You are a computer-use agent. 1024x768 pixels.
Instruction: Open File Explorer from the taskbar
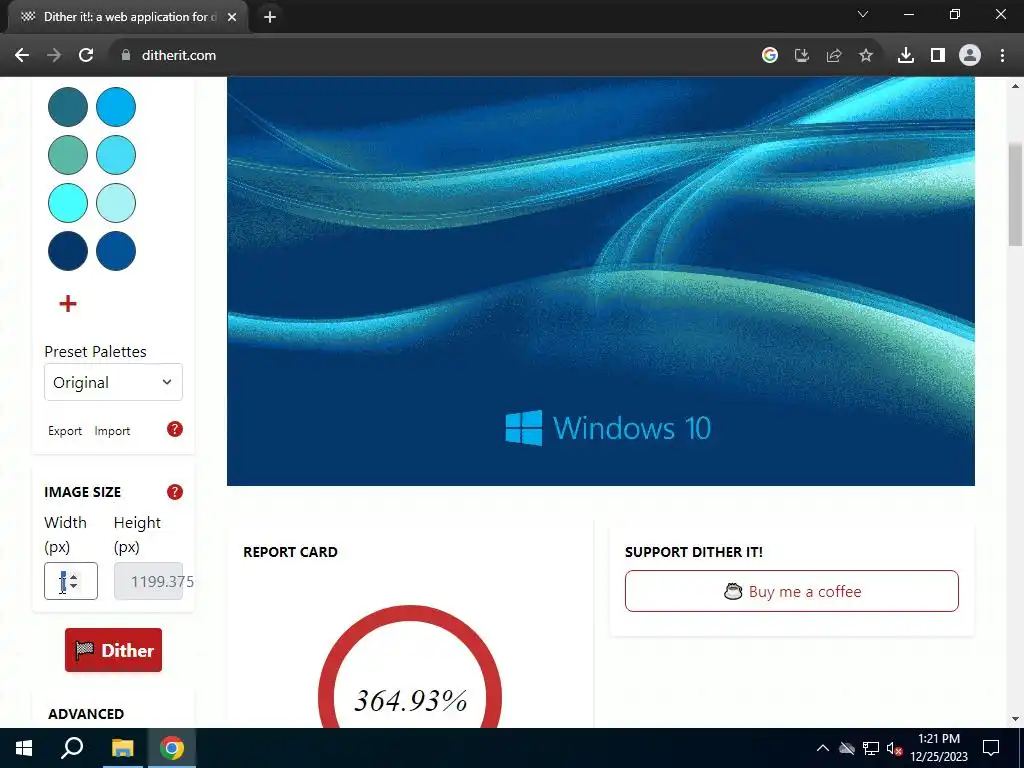click(x=122, y=748)
